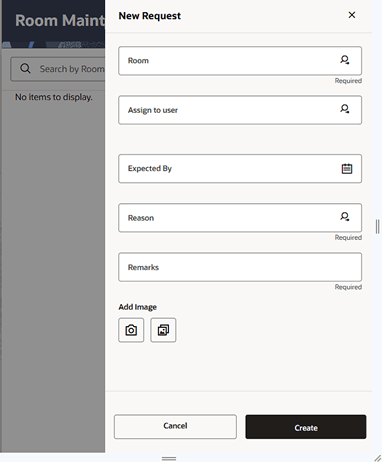Open the Assign to user lookup icon

click(x=345, y=109)
